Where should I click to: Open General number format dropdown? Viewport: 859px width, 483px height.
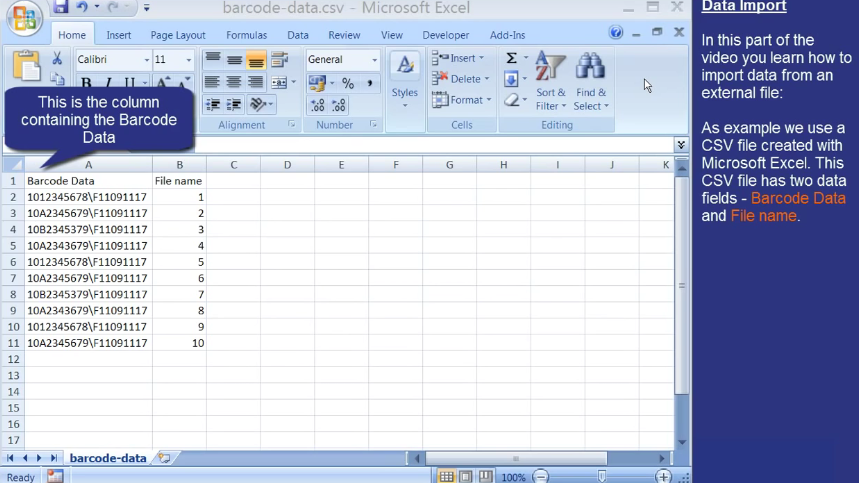[x=374, y=59]
